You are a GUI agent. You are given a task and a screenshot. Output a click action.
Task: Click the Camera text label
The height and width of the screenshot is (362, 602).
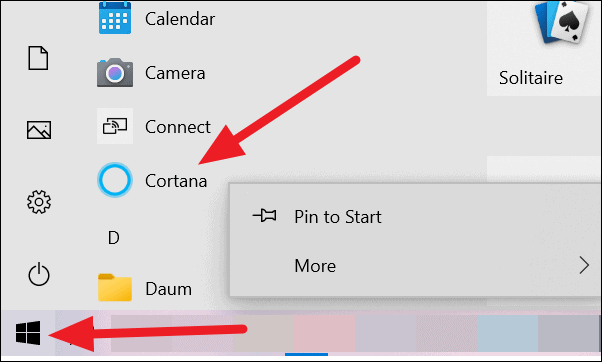pos(175,73)
